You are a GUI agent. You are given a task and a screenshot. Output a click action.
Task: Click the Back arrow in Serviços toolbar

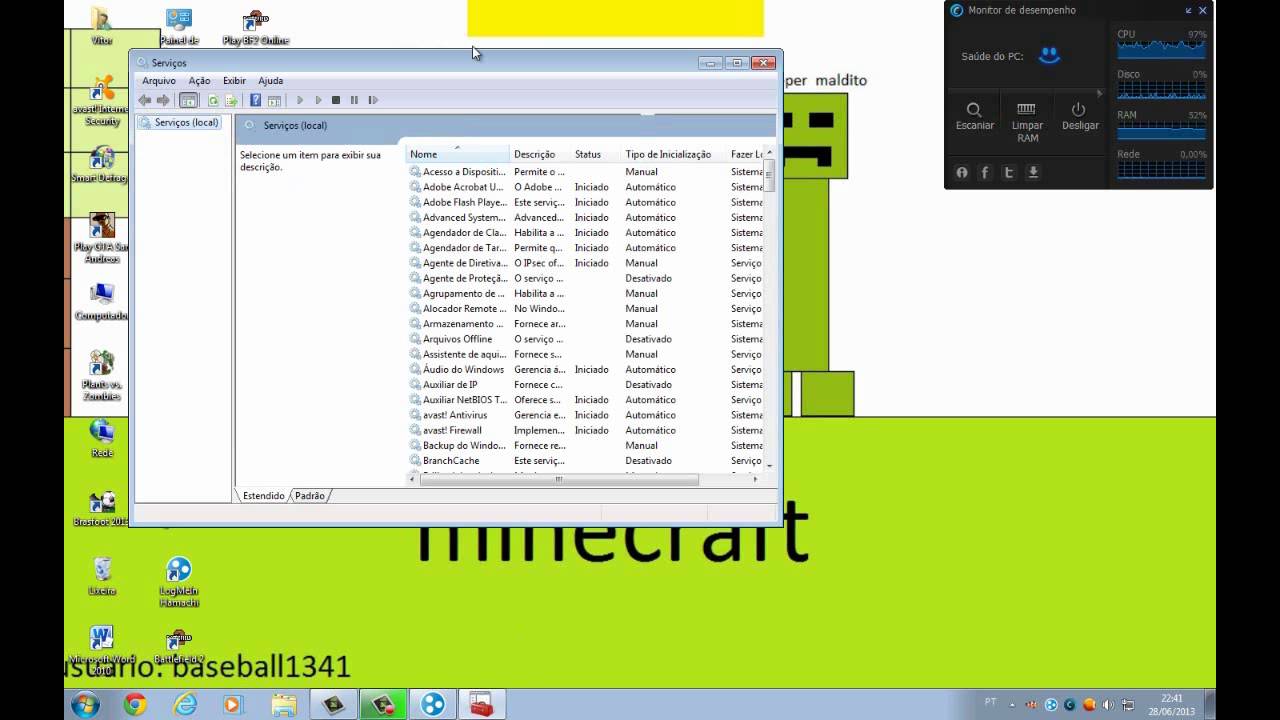[145, 100]
